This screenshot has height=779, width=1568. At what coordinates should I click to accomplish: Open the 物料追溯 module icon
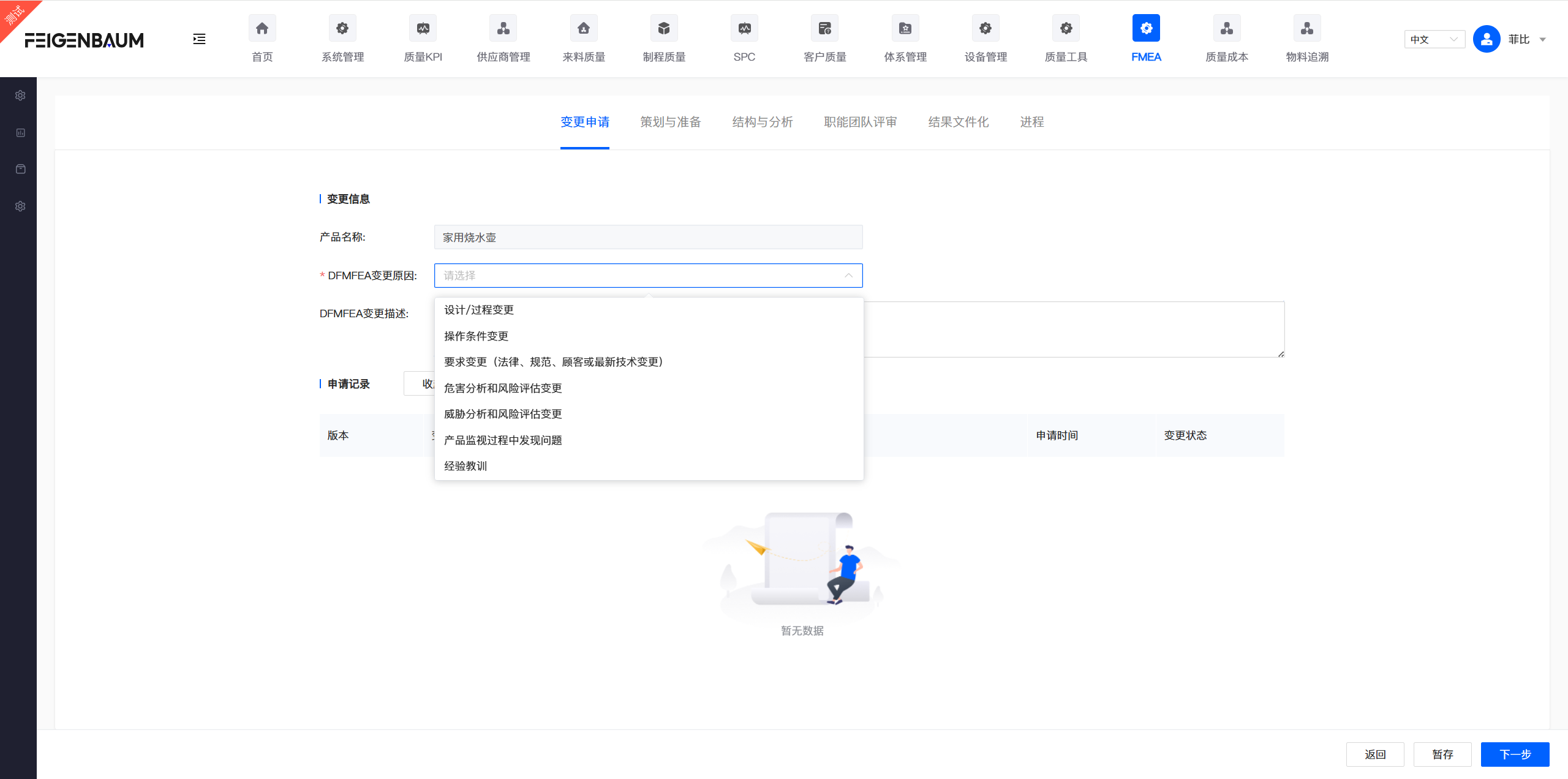point(1306,28)
